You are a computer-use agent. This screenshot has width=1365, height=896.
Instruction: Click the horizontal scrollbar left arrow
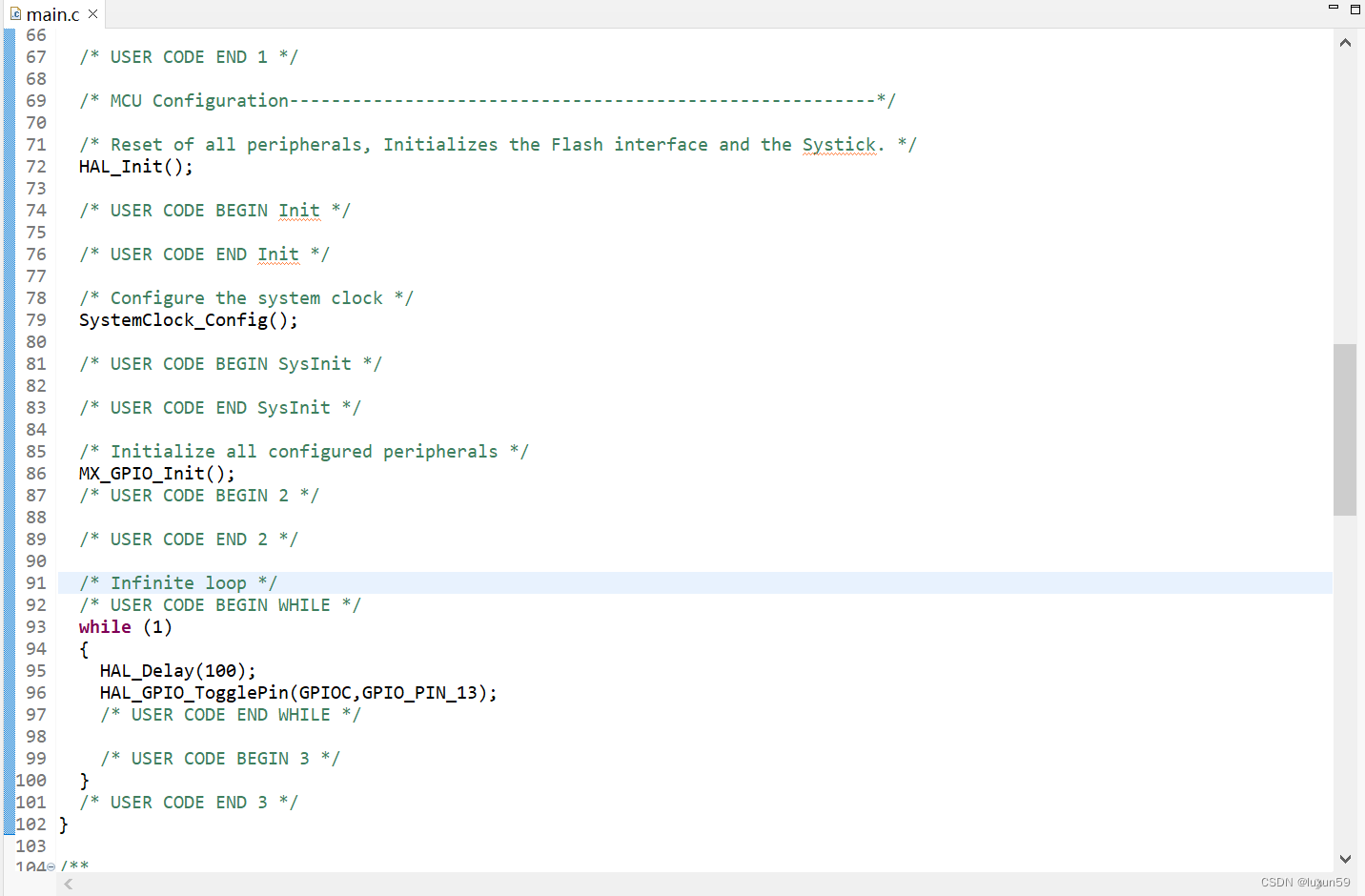point(69,885)
